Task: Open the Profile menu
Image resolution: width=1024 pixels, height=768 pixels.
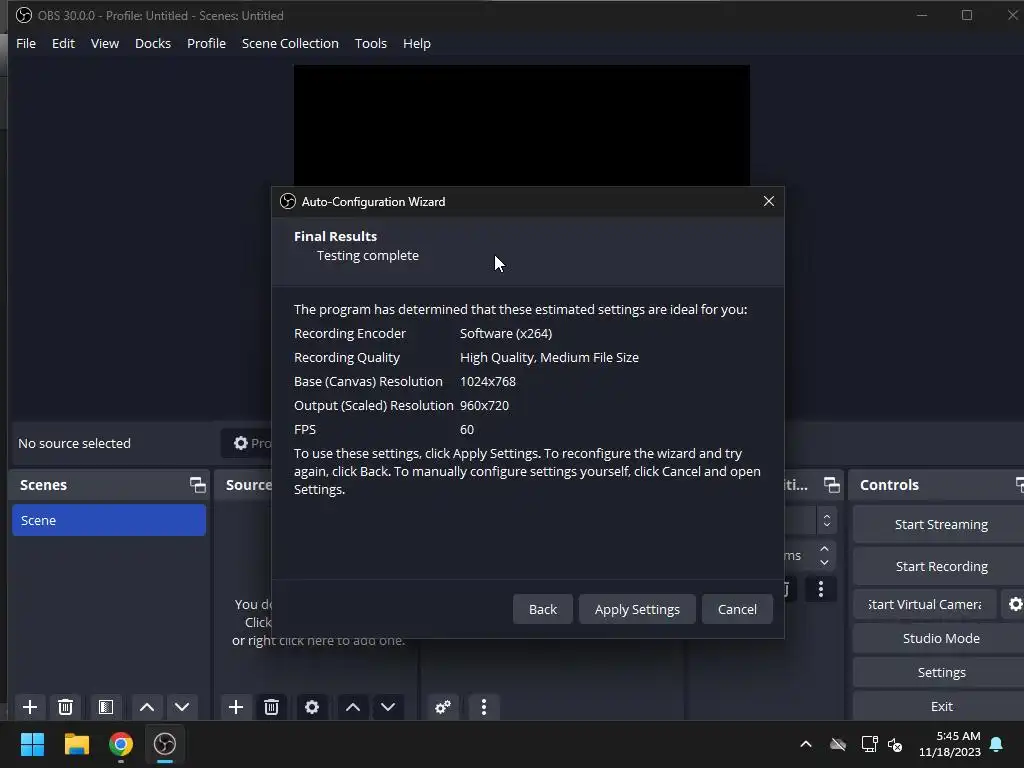Action: (206, 43)
